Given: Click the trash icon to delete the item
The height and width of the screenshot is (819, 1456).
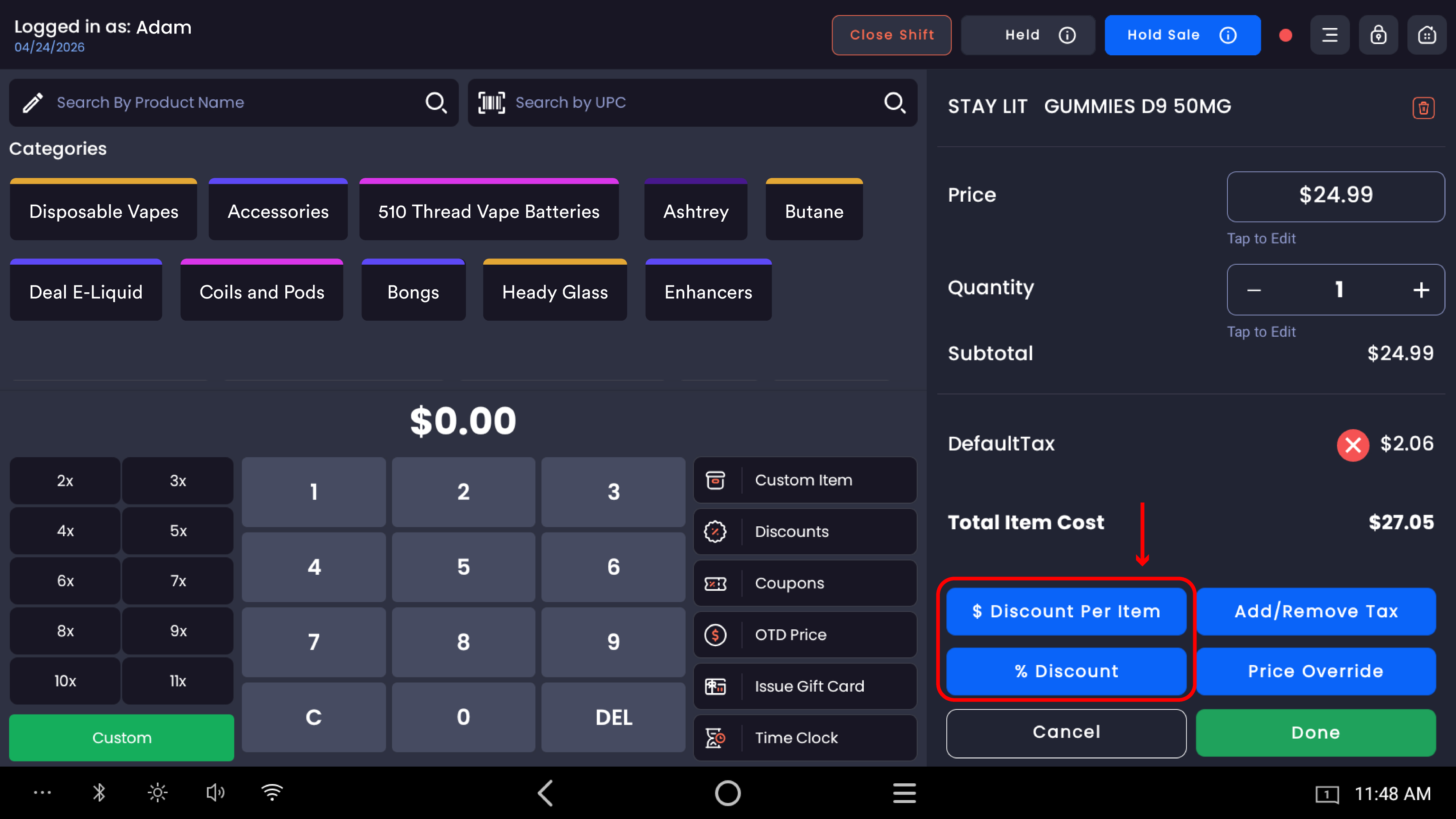Looking at the screenshot, I should (1423, 107).
